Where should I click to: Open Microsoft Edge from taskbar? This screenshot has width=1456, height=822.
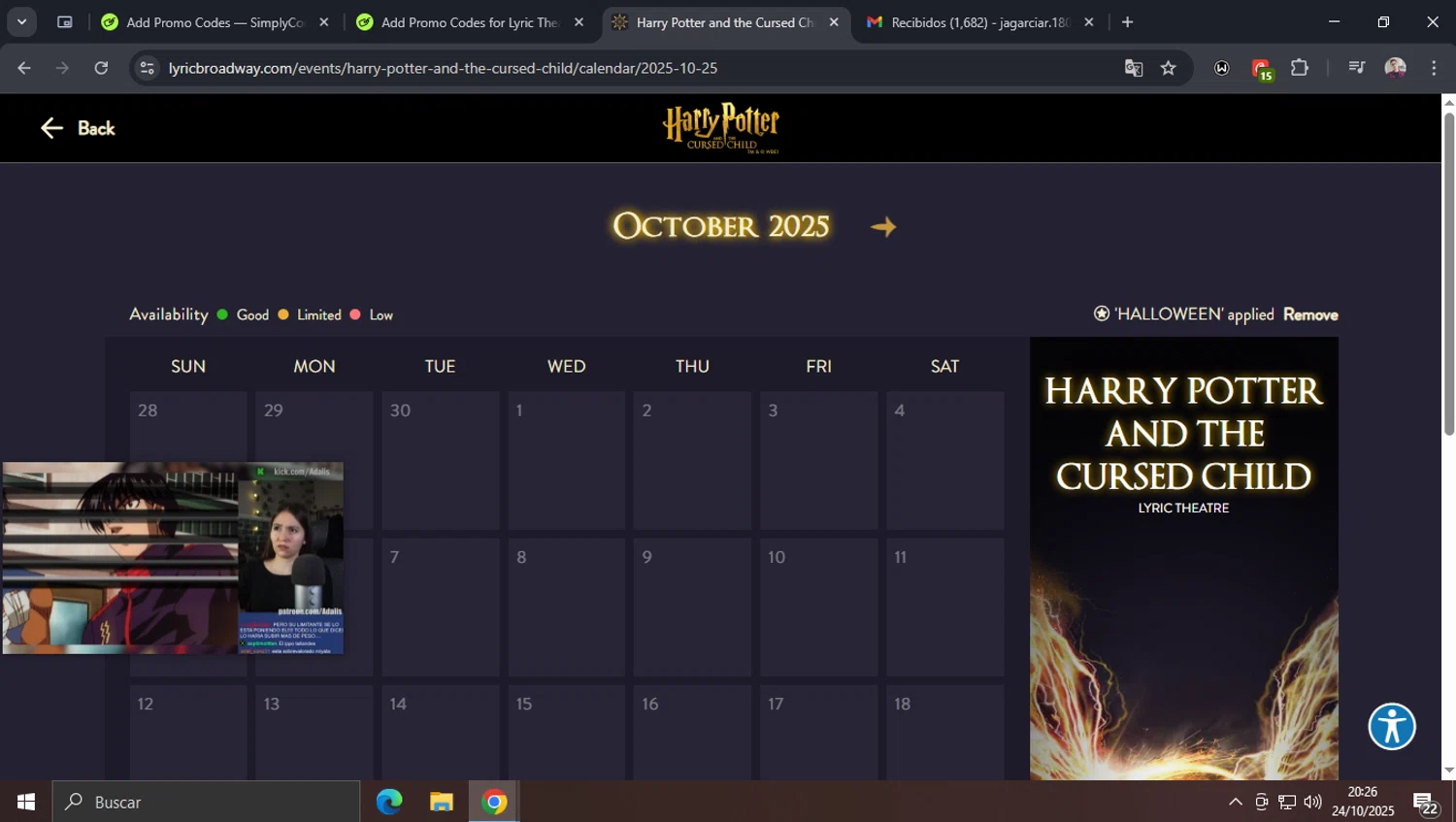tap(389, 802)
